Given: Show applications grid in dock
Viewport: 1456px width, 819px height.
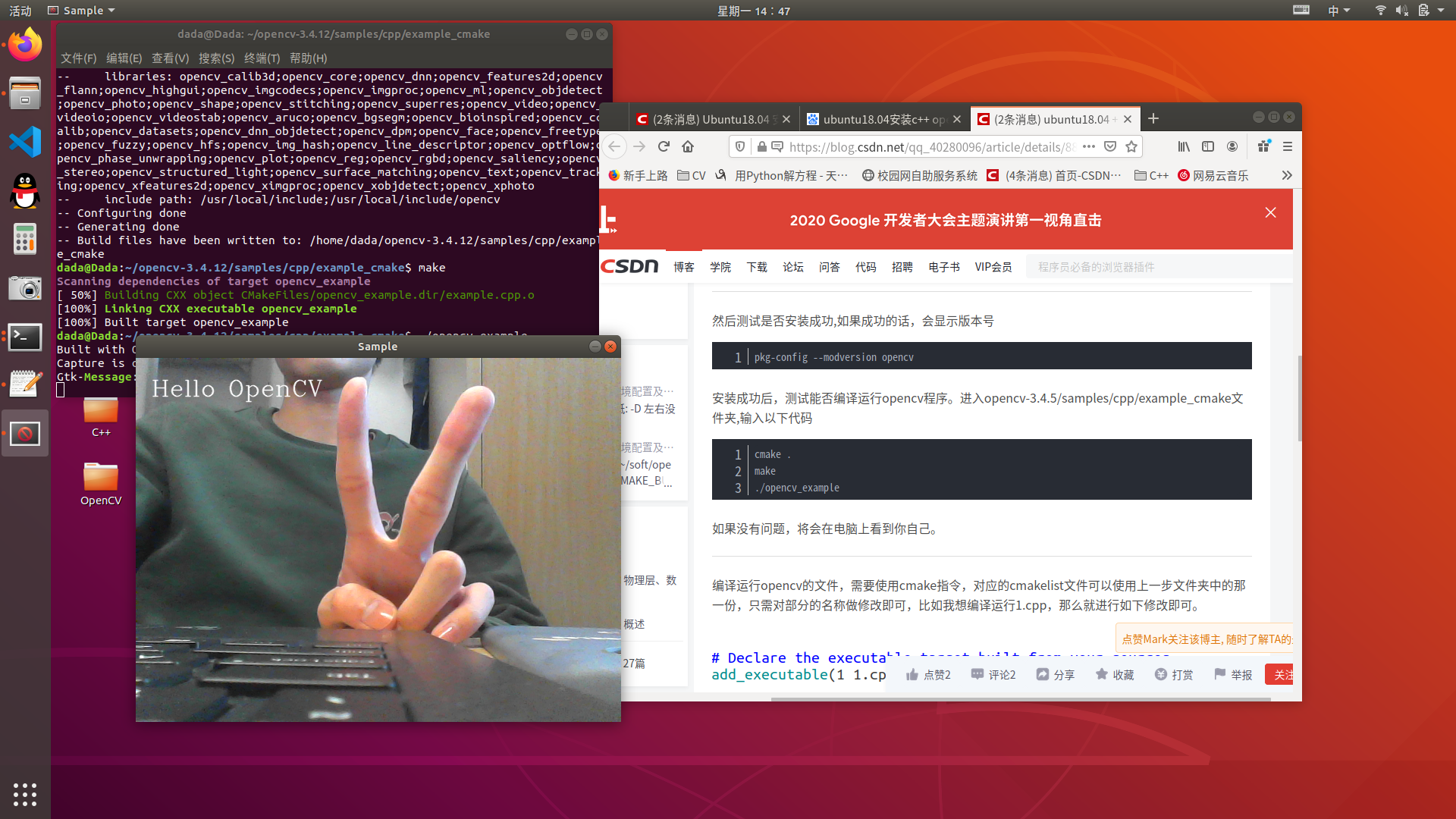Looking at the screenshot, I should [x=25, y=794].
